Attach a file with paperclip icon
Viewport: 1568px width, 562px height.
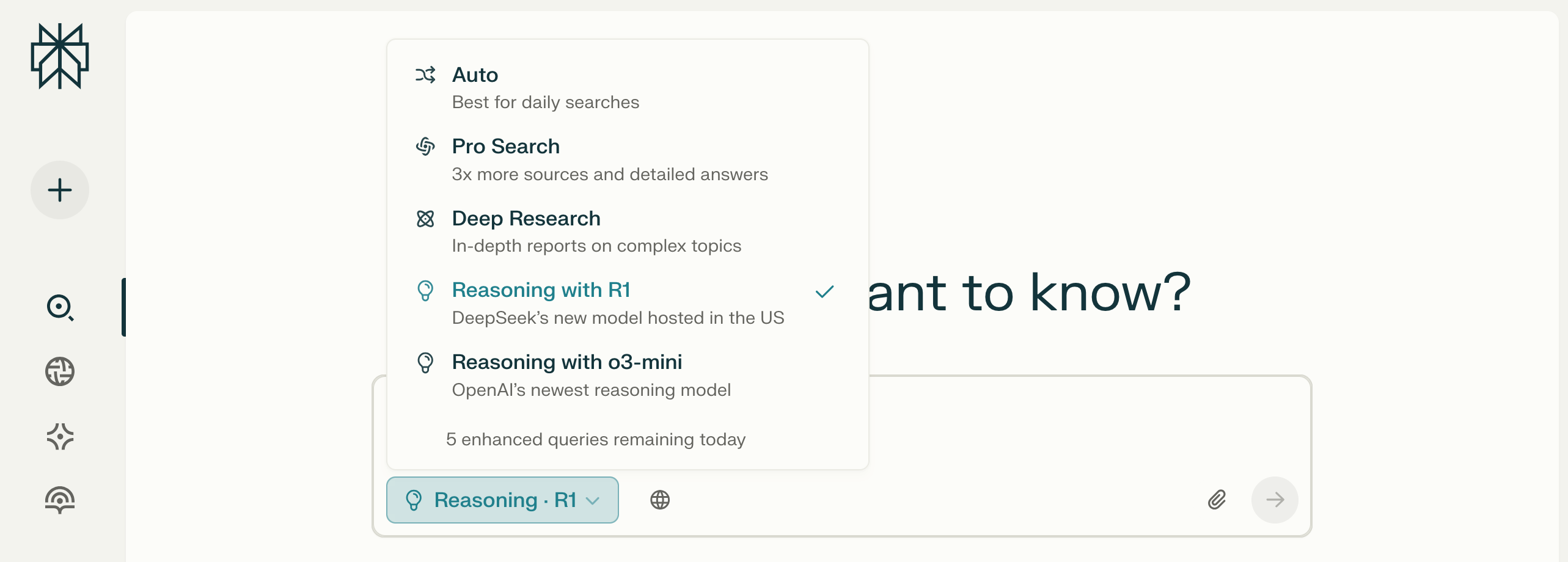point(1217,500)
